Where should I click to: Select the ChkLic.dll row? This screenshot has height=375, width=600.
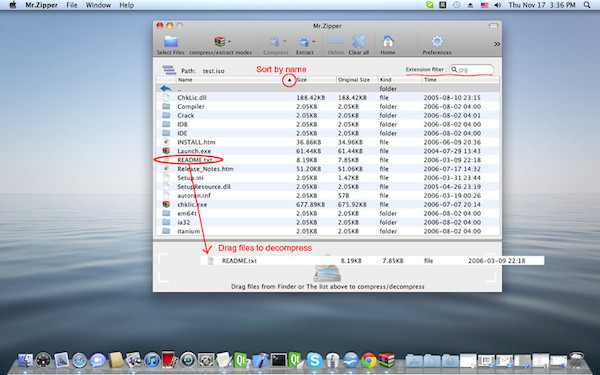[x=328, y=98]
